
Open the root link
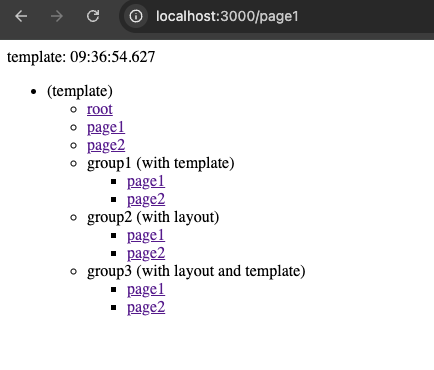pos(100,109)
